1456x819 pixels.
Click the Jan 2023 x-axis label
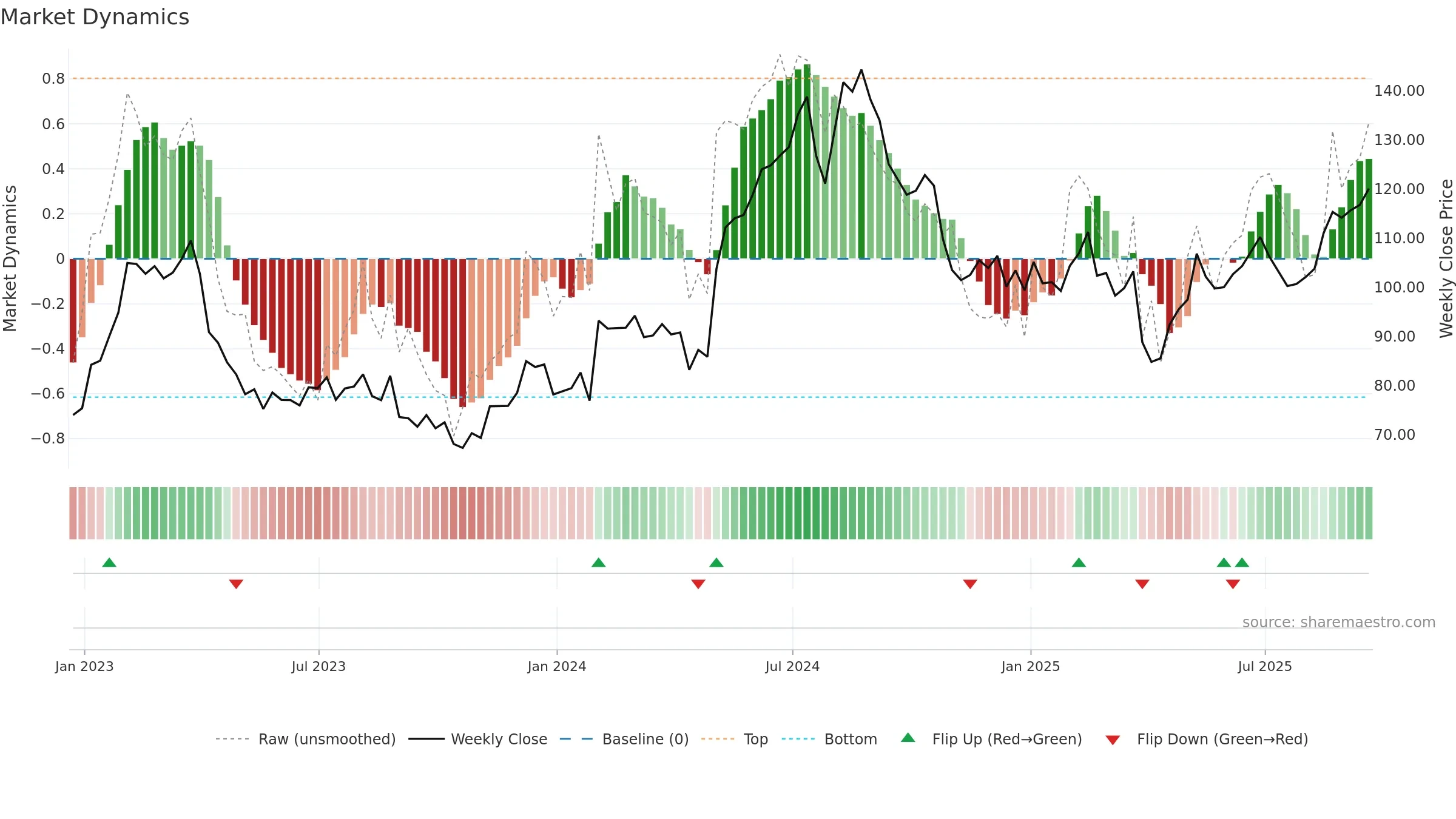(x=84, y=666)
